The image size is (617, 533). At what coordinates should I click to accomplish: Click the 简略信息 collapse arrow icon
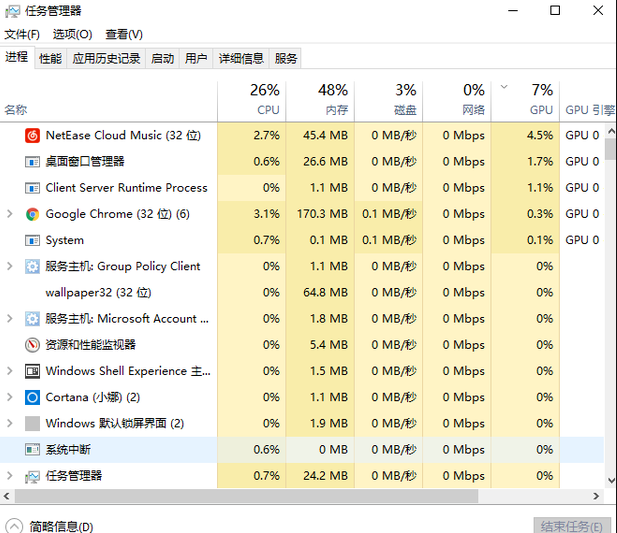click(14, 526)
